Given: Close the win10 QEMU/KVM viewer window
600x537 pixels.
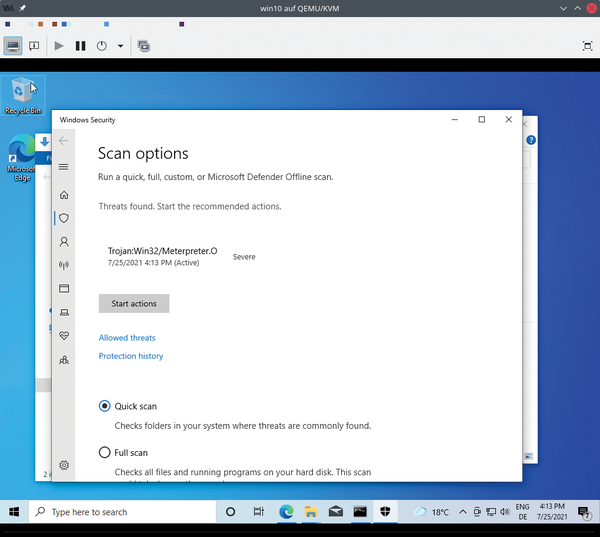Looking at the screenshot, I should (592, 8).
